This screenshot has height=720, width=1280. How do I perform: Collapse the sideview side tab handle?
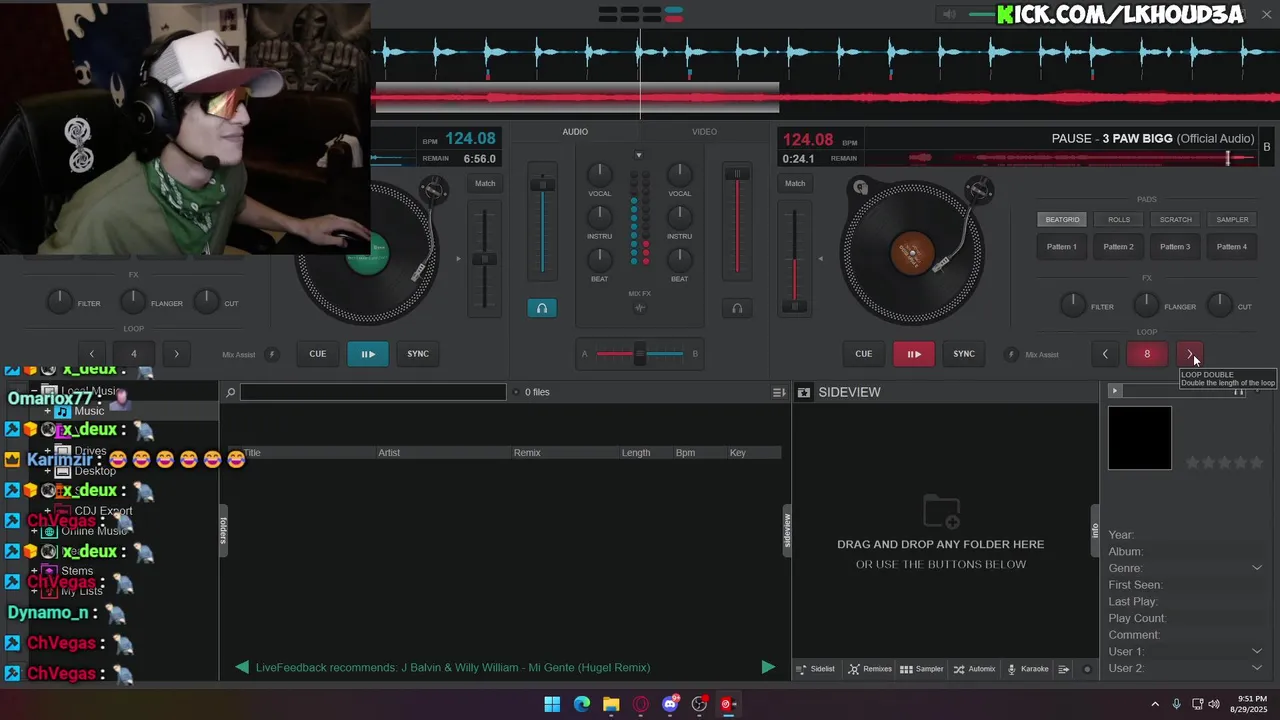[x=787, y=530]
